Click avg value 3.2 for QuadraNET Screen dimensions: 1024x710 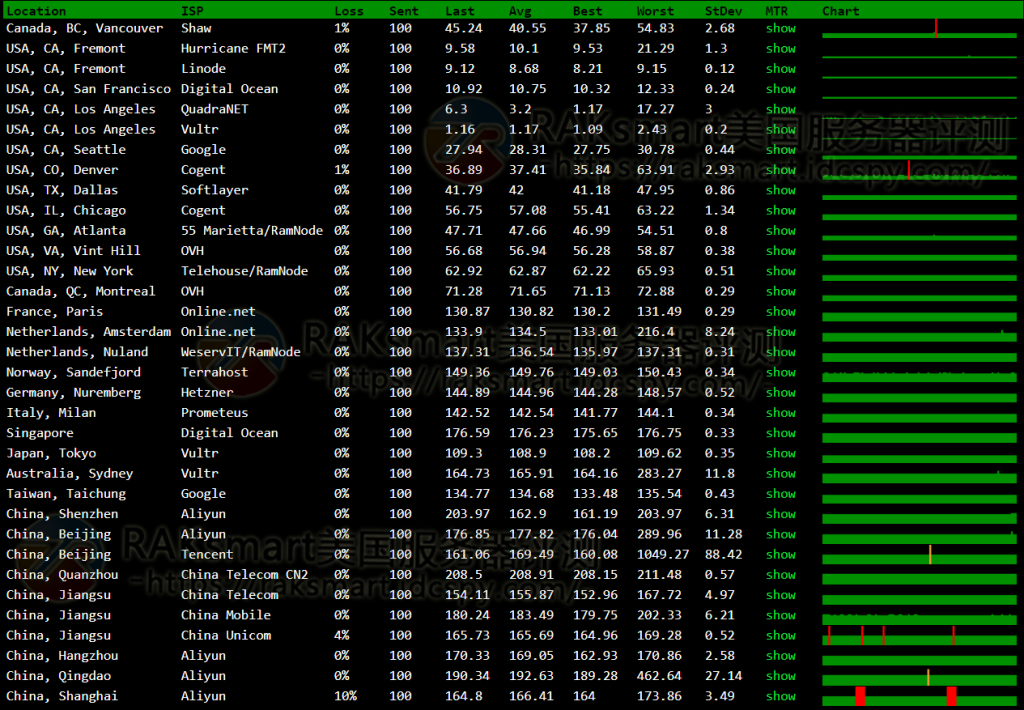(520, 109)
